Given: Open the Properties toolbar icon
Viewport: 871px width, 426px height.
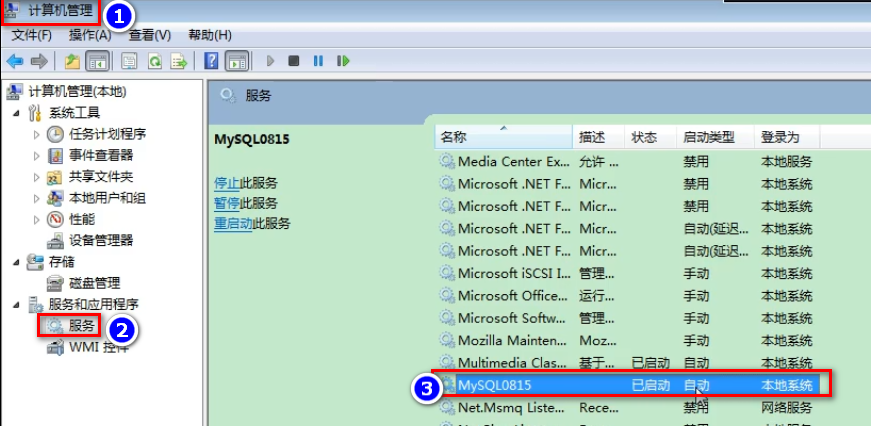Looking at the screenshot, I should point(129,61).
